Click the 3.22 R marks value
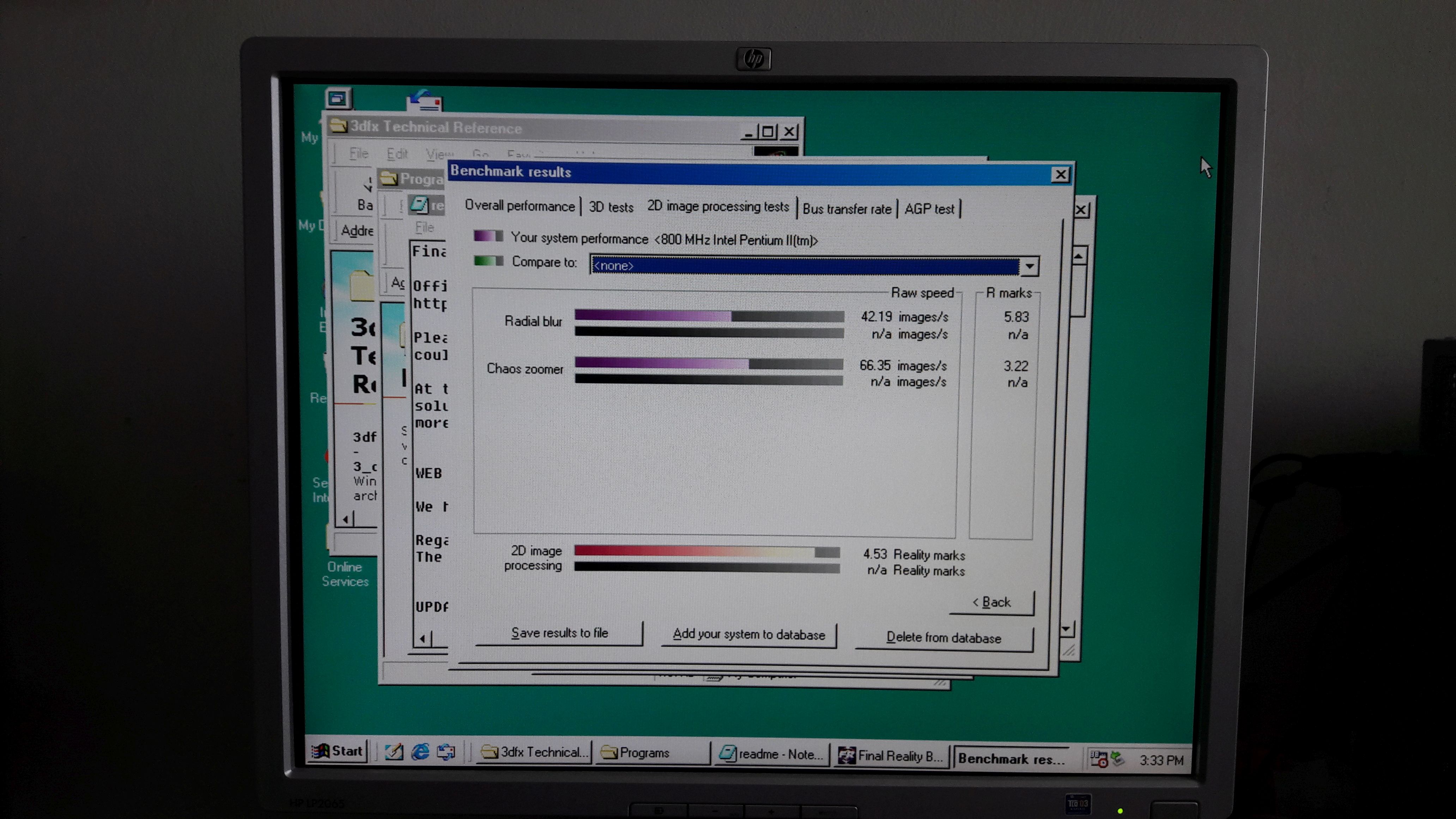This screenshot has width=1456, height=819. coord(1015,366)
